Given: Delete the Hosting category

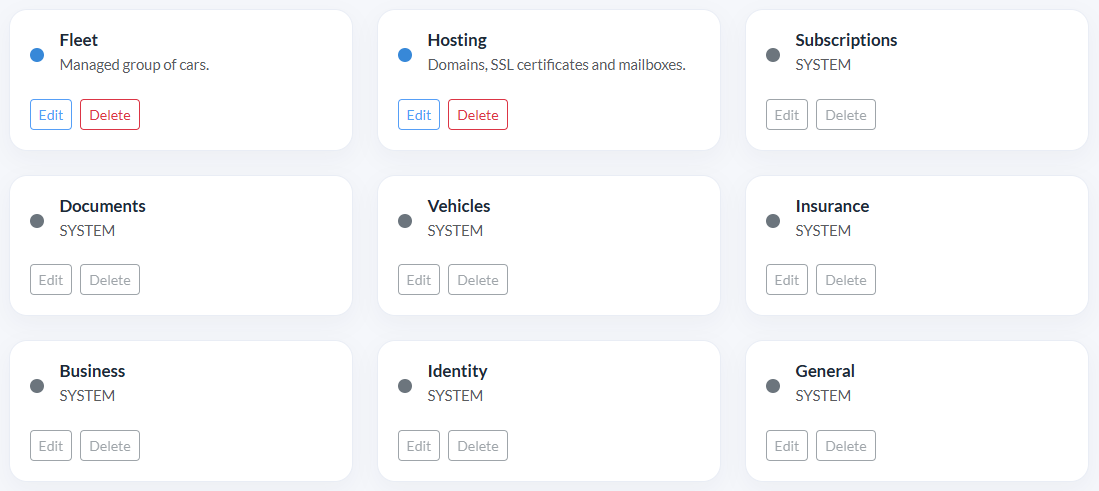Looking at the screenshot, I should point(478,115).
